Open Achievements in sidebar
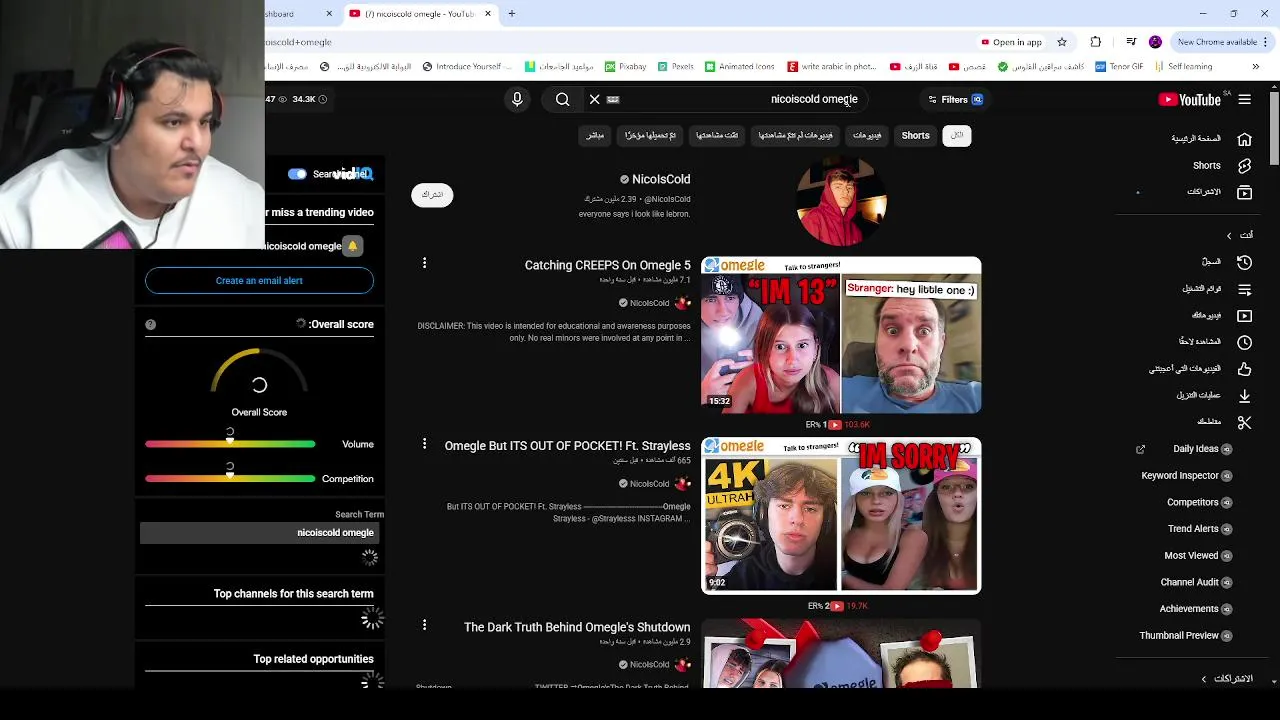Image resolution: width=1280 pixels, height=720 pixels. tap(1196, 609)
